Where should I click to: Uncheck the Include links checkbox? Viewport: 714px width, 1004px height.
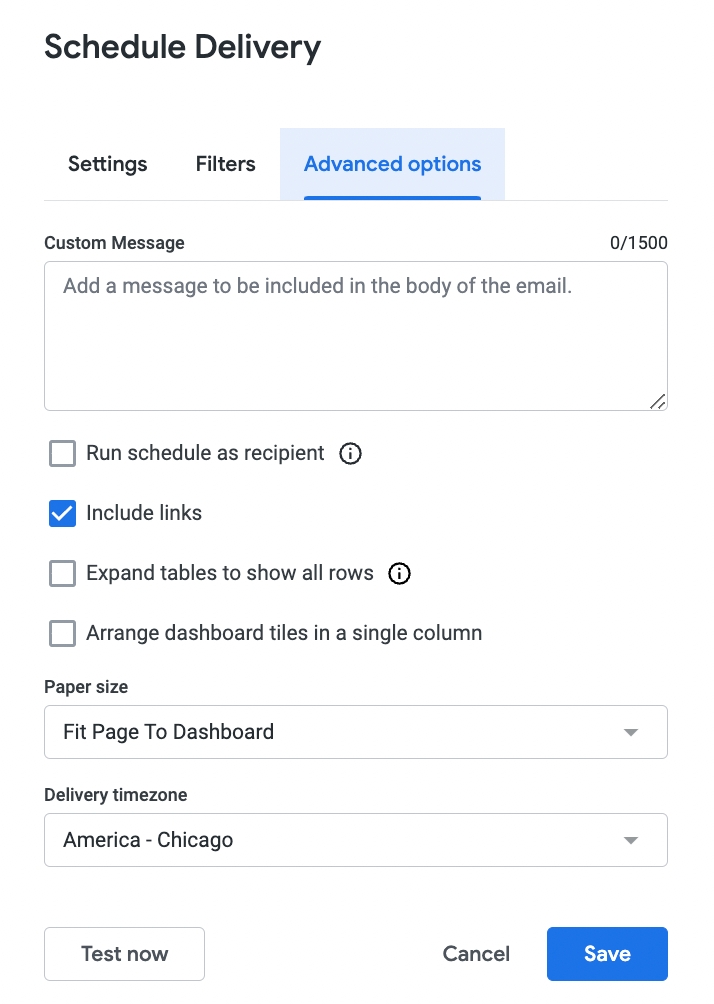63,514
